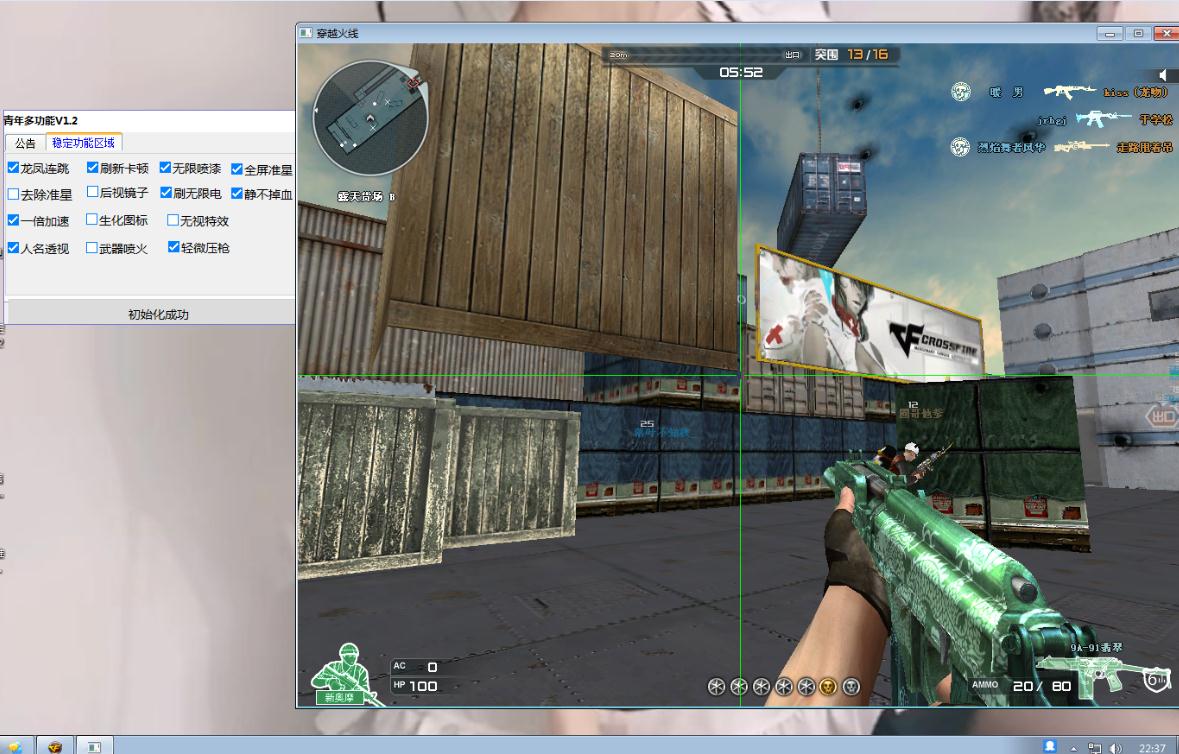
Task: Click the first silver kill medal icon
Action: [717, 686]
